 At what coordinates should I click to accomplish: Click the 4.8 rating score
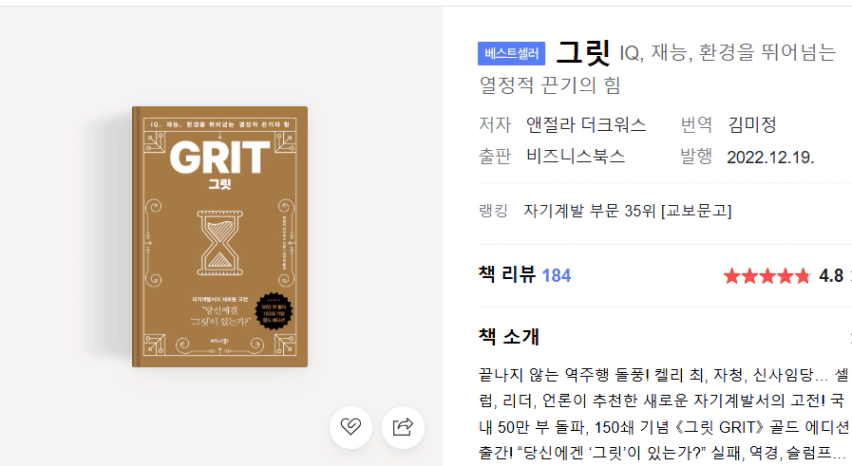pyautogui.click(x=831, y=276)
